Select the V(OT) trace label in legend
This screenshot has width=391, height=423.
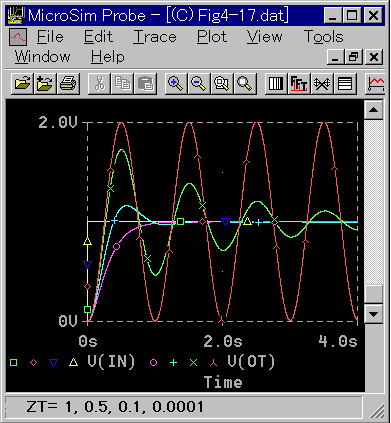[251, 362]
